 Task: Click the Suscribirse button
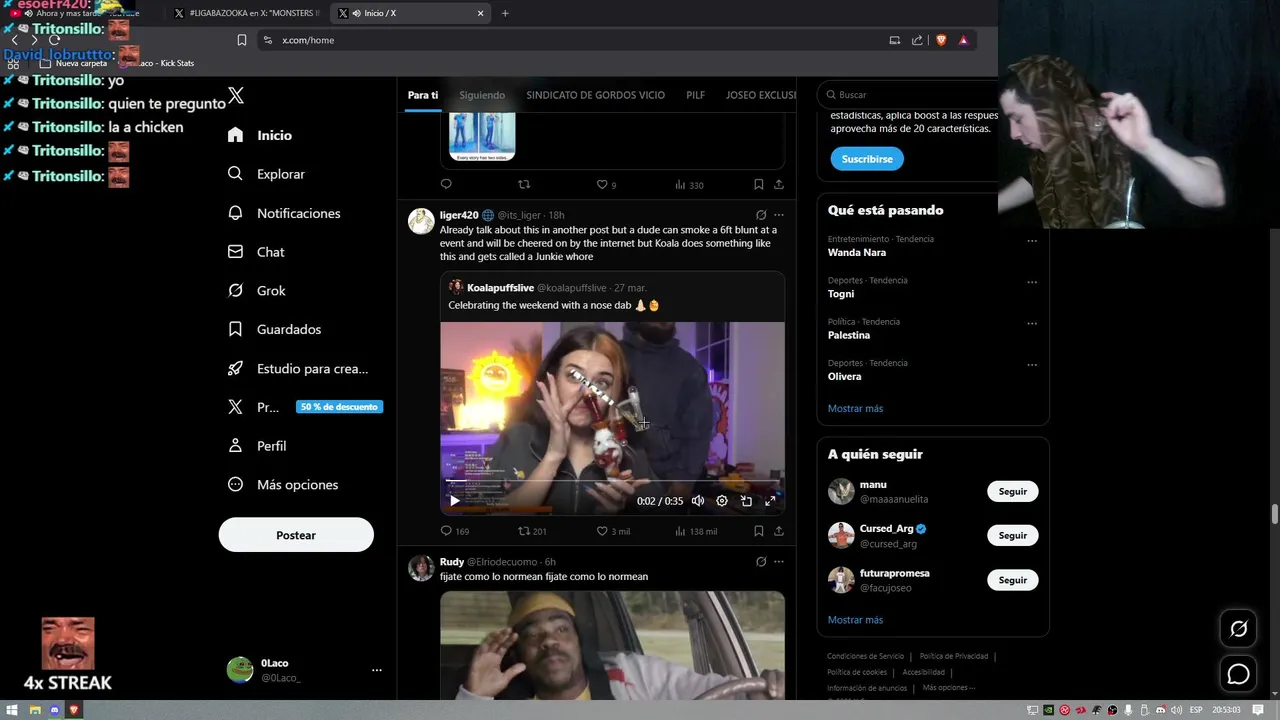tap(867, 159)
